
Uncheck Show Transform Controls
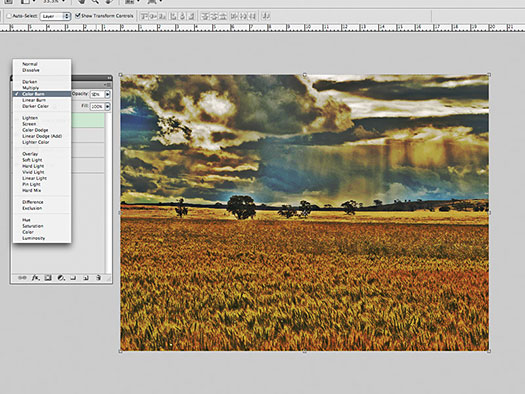(x=78, y=16)
